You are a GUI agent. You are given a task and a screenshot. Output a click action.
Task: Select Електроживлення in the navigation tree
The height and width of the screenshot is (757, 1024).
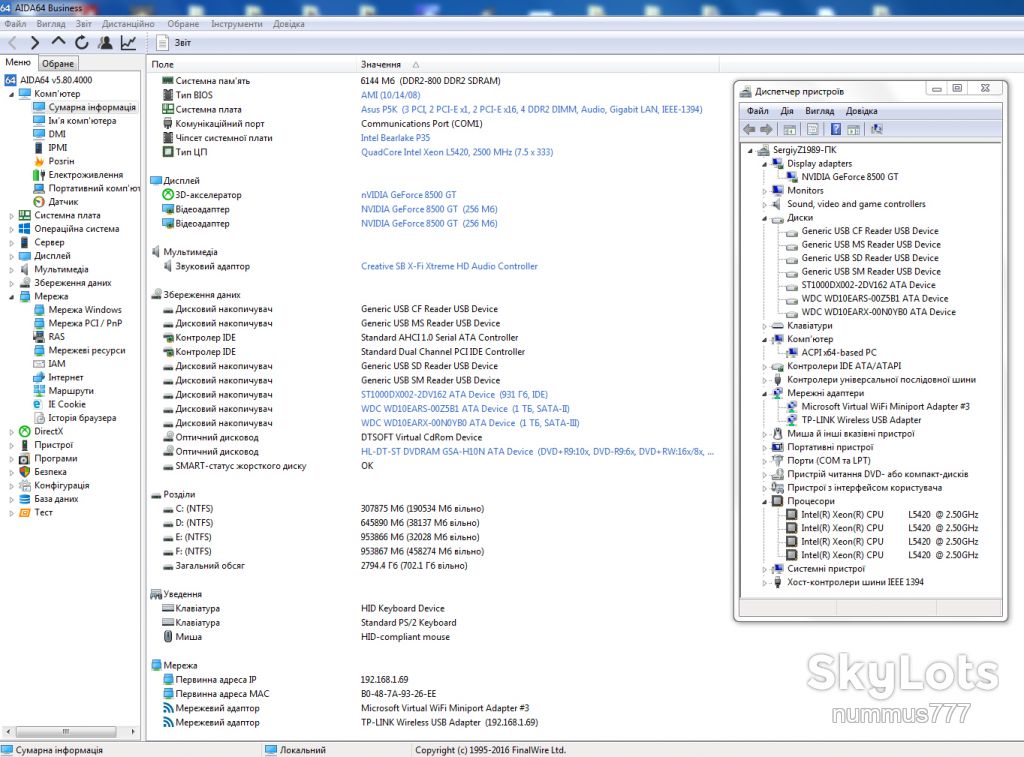pyautogui.click(x=86, y=175)
